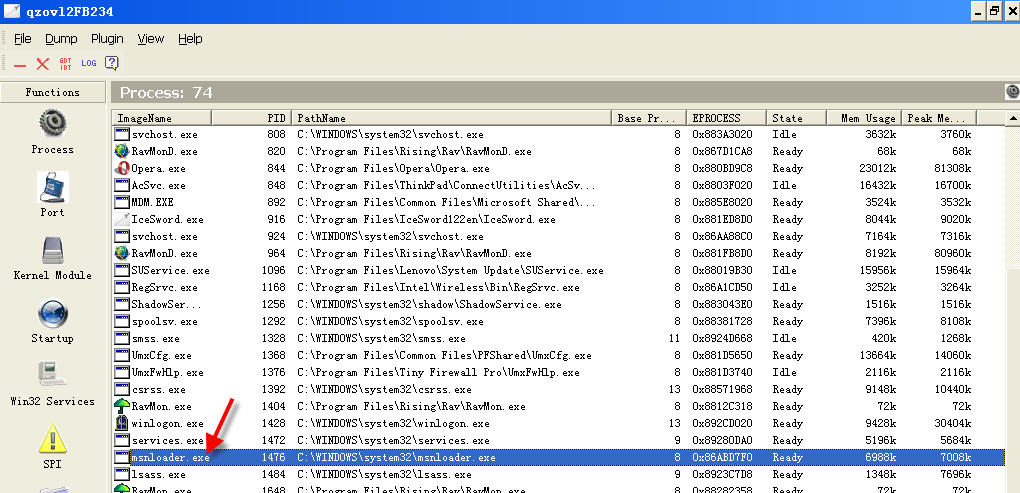This screenshot has width=1020, height=493.
Task: Sort by PID column header
Action: pos(252,118)
